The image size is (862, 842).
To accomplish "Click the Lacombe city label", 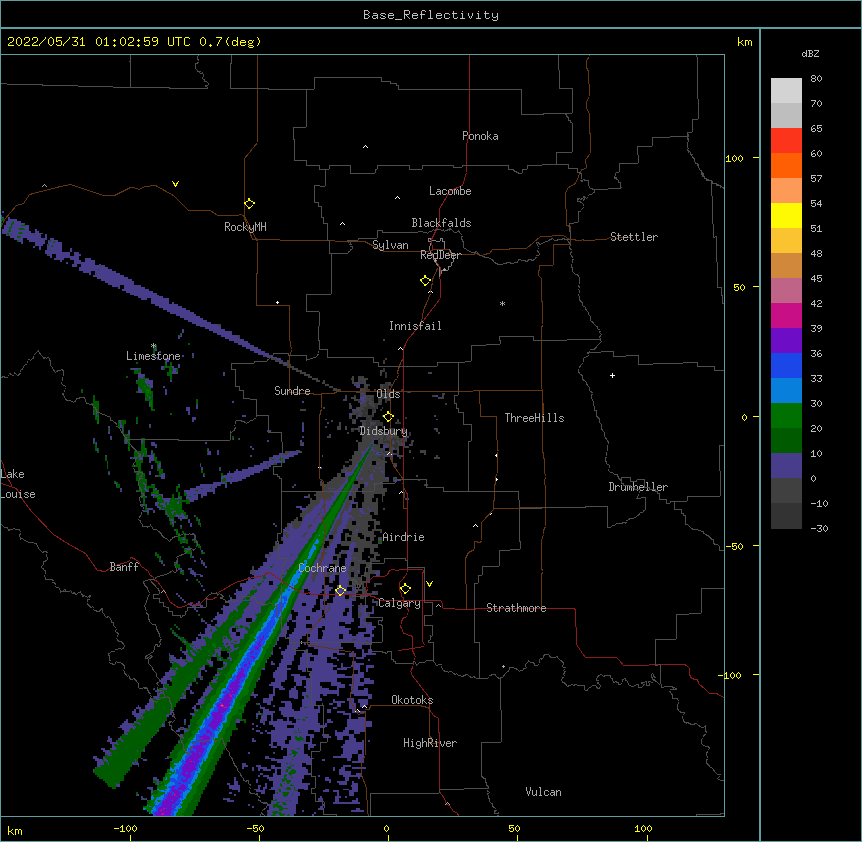I will coord(450,191).
